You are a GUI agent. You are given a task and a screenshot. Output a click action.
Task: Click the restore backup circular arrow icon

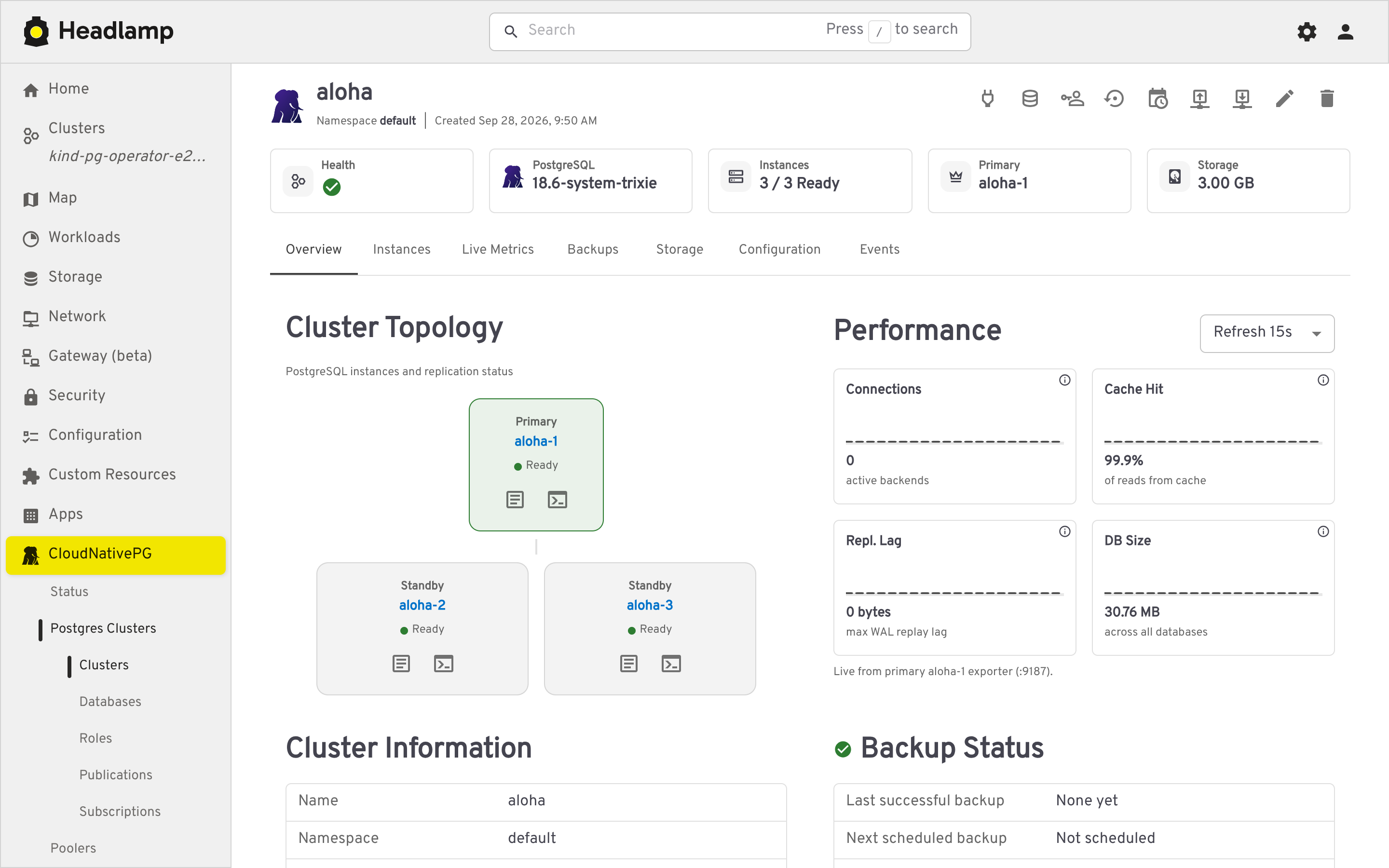(x=1115, y=99)
